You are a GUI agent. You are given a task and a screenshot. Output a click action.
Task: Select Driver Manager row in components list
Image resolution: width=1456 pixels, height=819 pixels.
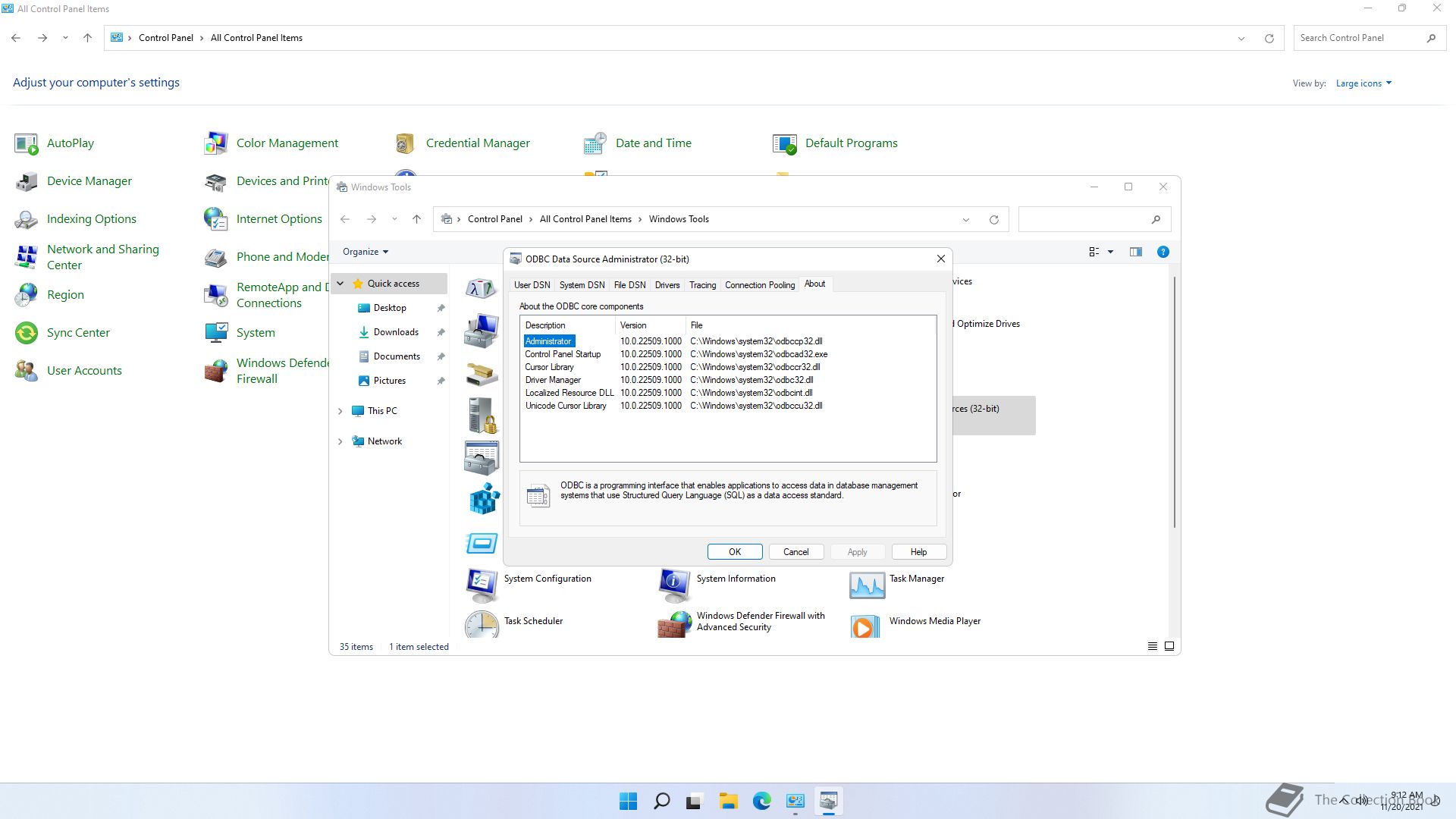730,380
